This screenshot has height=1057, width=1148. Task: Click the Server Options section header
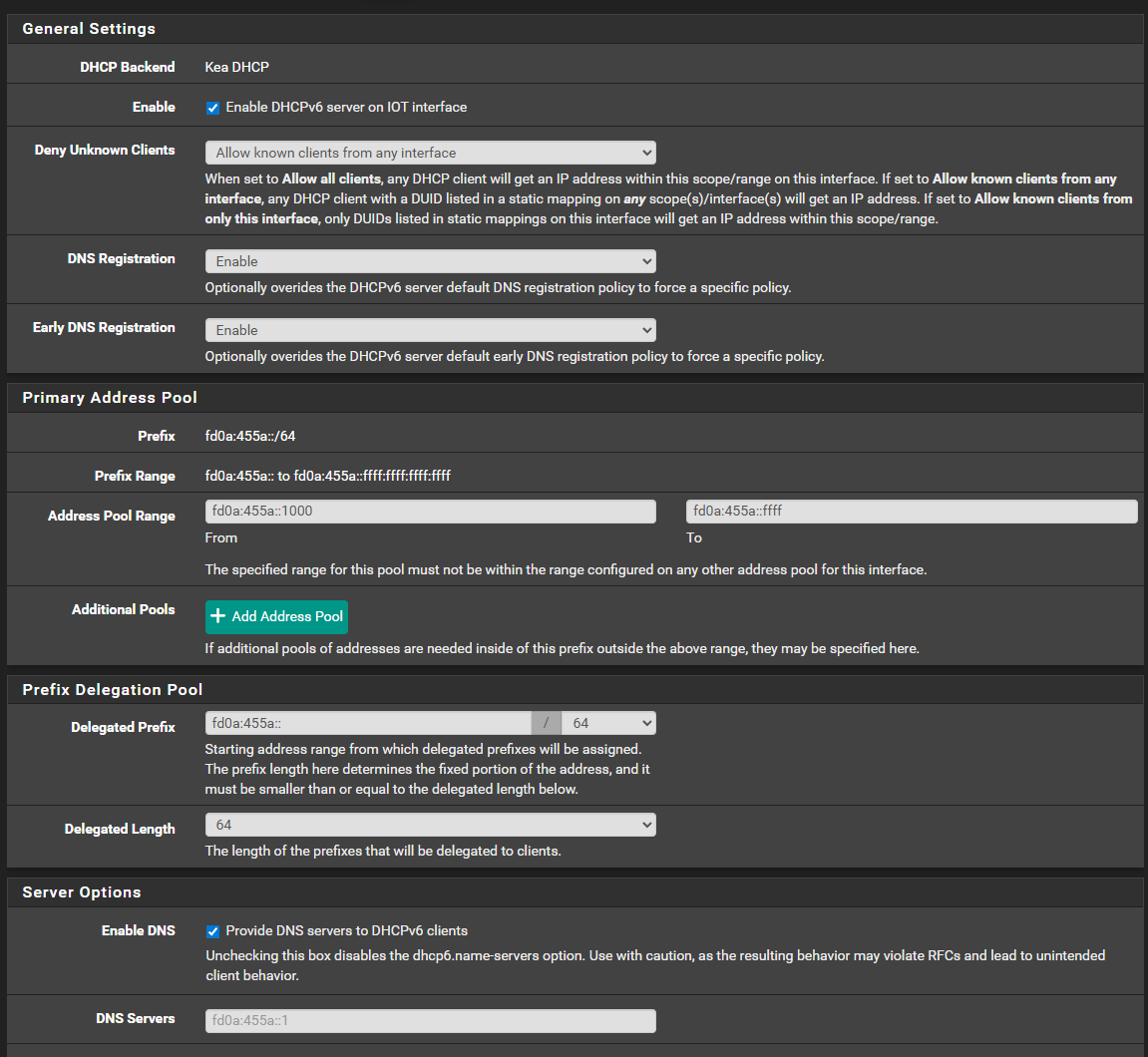(x=82, y=892)
